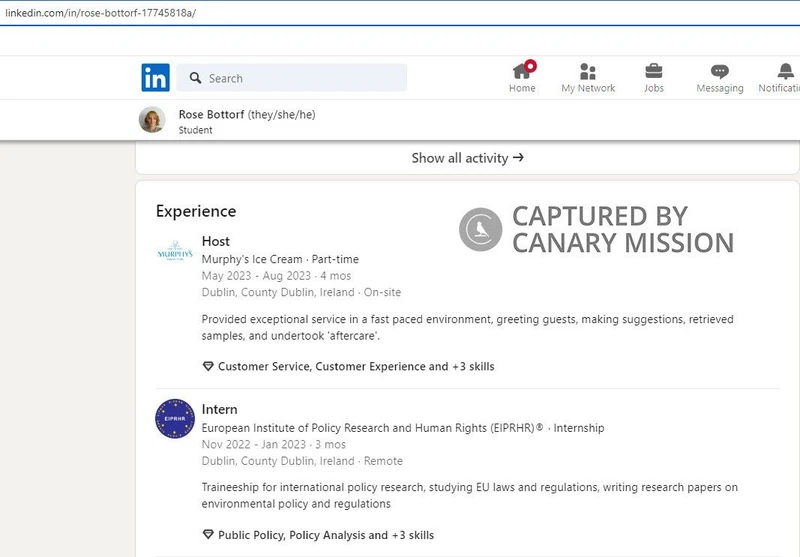Open the Host position title

coord(215,241)
